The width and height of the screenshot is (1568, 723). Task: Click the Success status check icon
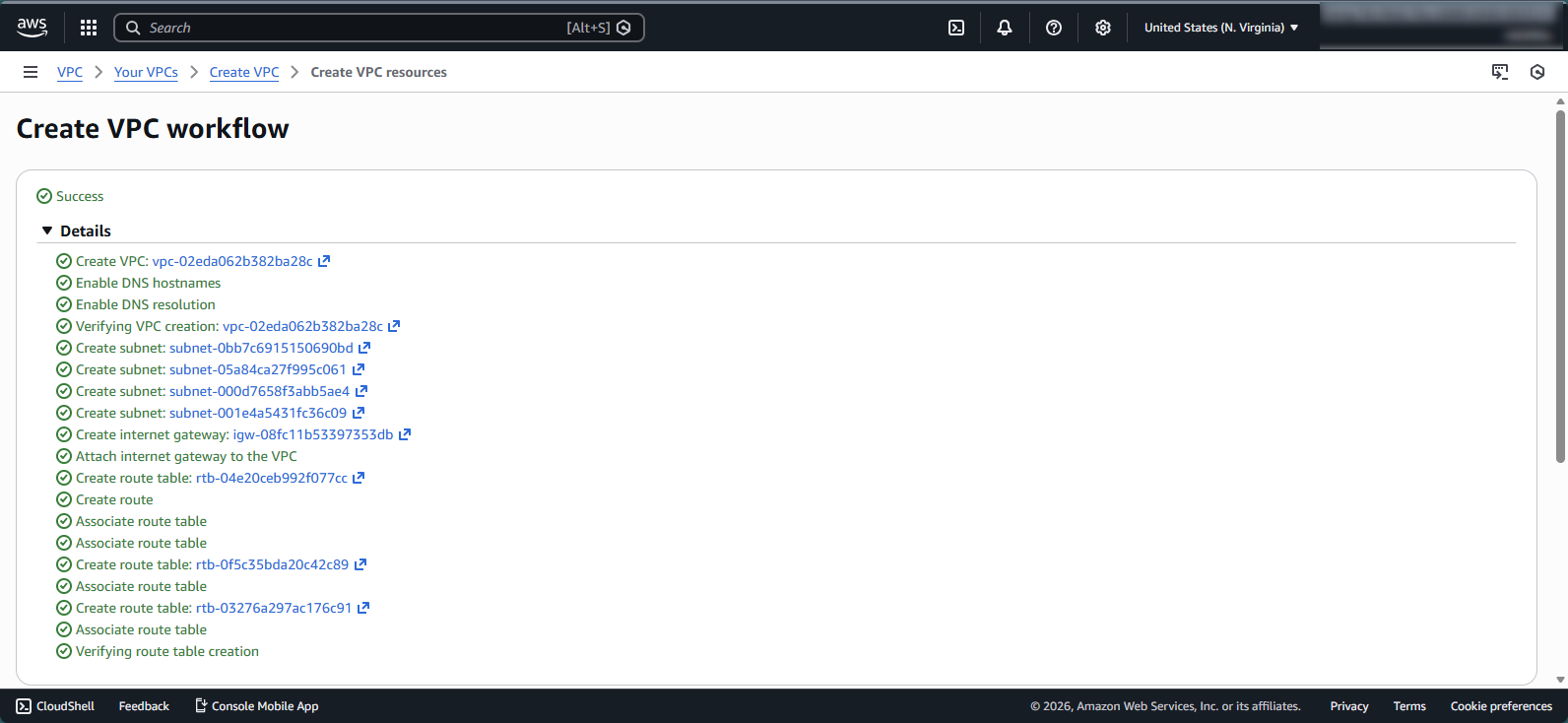[x=44, y=196]
